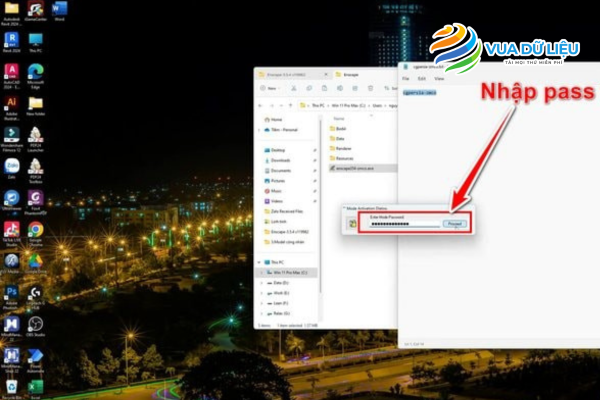600x400 pixels.
Task: Select Downloads in Explorer sidebar
Action: (x=280, y=159)
